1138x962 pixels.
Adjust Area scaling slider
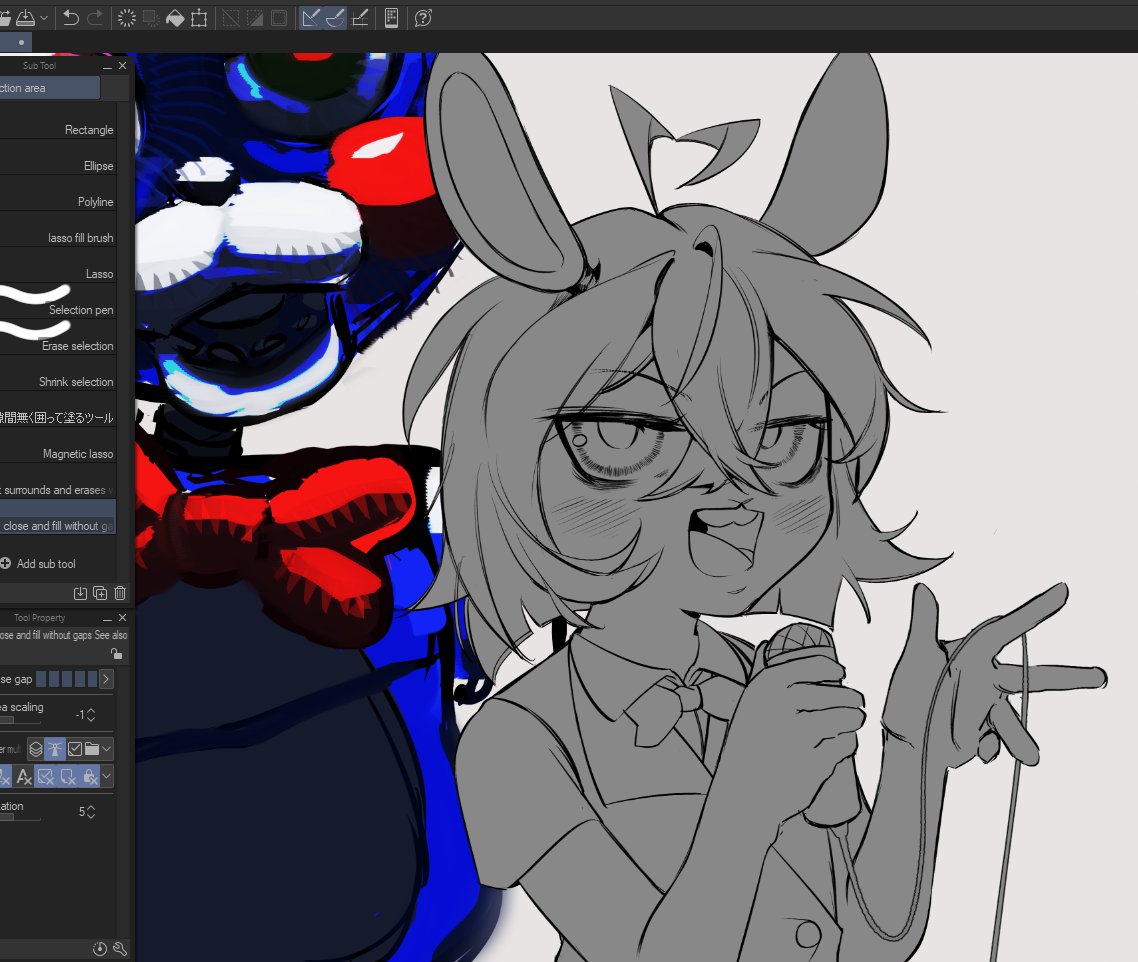[x=20, y=720]
